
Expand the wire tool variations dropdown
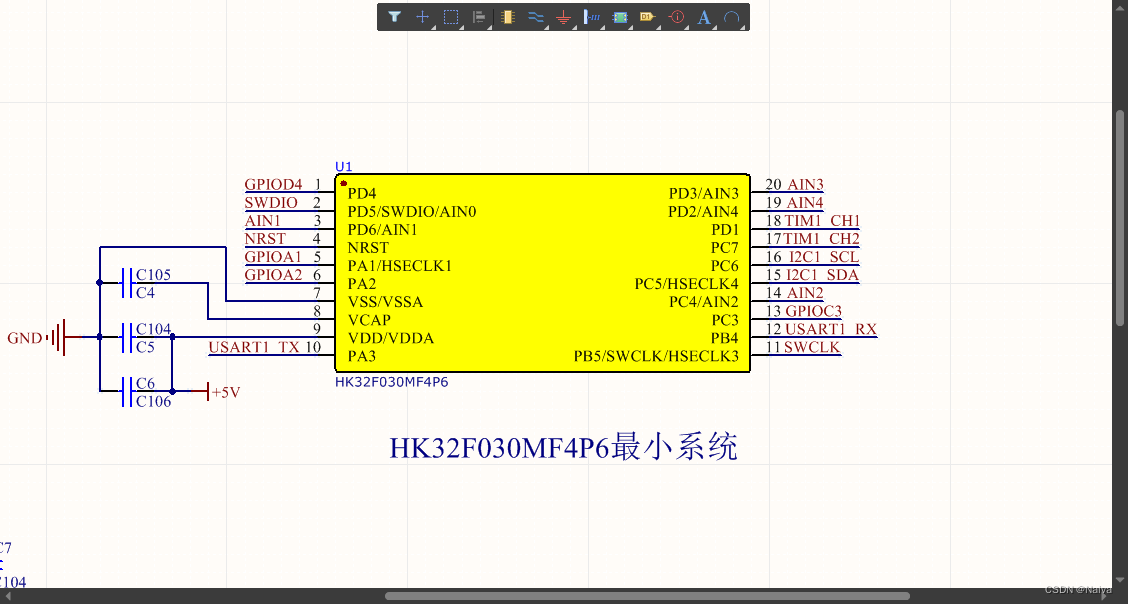[545, 27]
